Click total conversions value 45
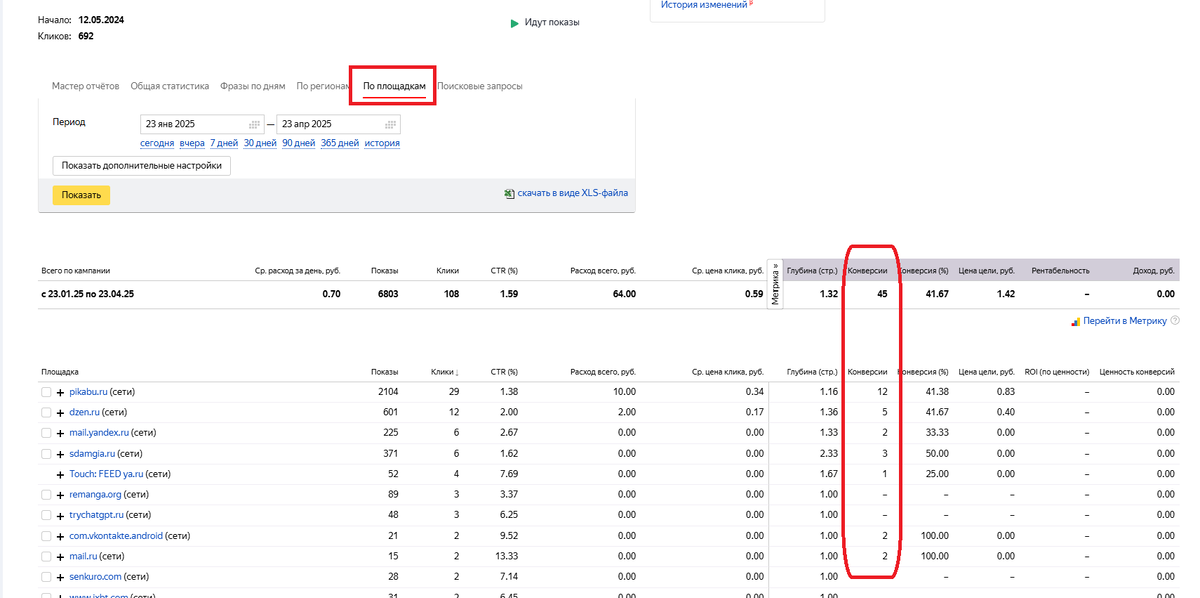This screenshot has height=598, width=1200. [882, 294]
